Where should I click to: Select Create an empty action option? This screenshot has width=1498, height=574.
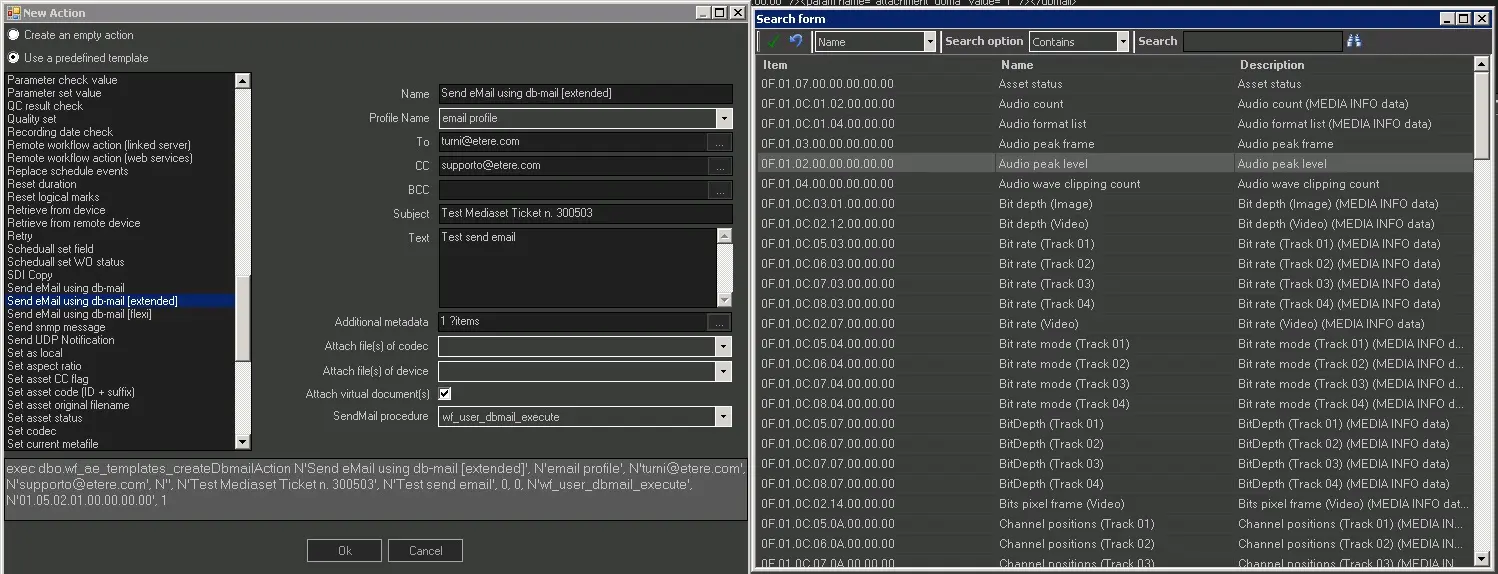pos(14,35)
